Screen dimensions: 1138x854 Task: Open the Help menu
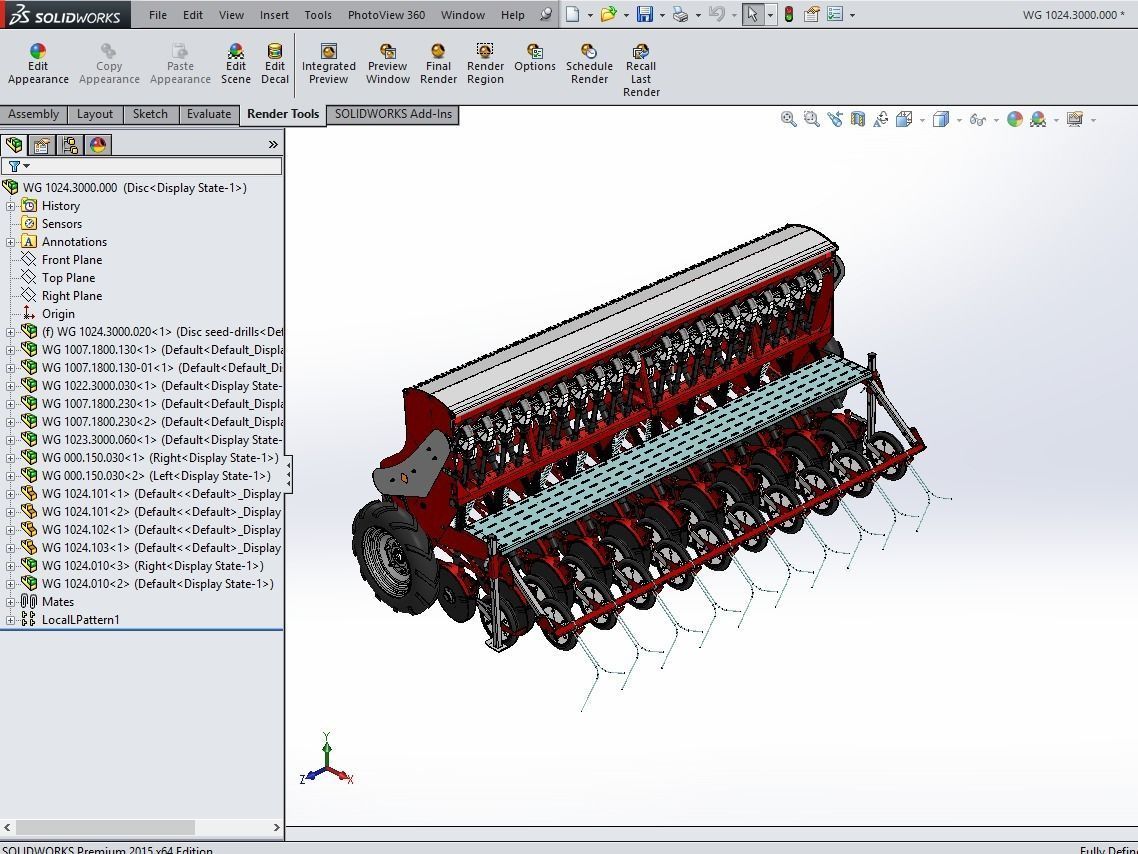pyautogui.click(x=512, y=15)
